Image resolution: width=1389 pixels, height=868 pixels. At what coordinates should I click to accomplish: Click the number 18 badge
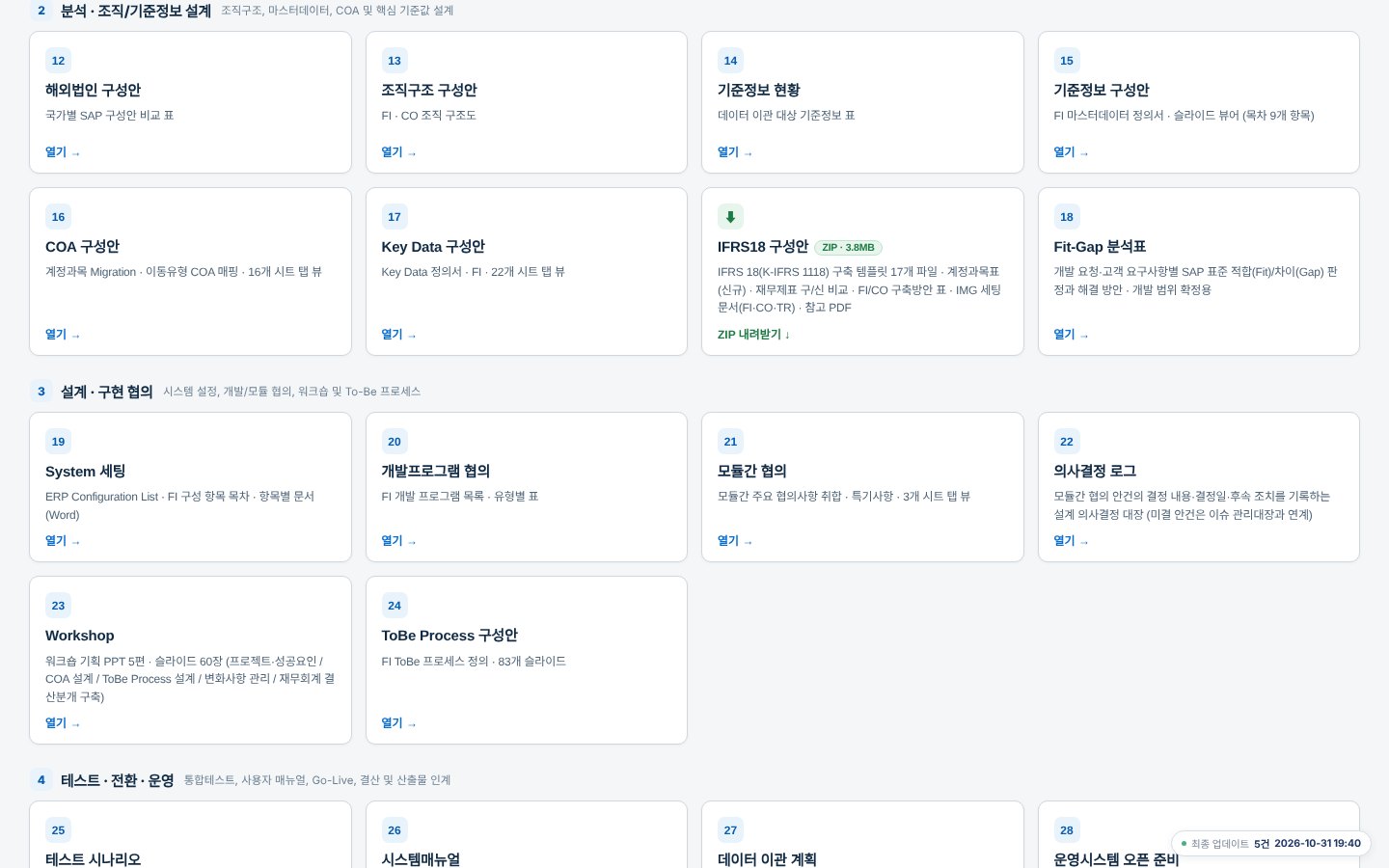click(x=1067, y=217)
